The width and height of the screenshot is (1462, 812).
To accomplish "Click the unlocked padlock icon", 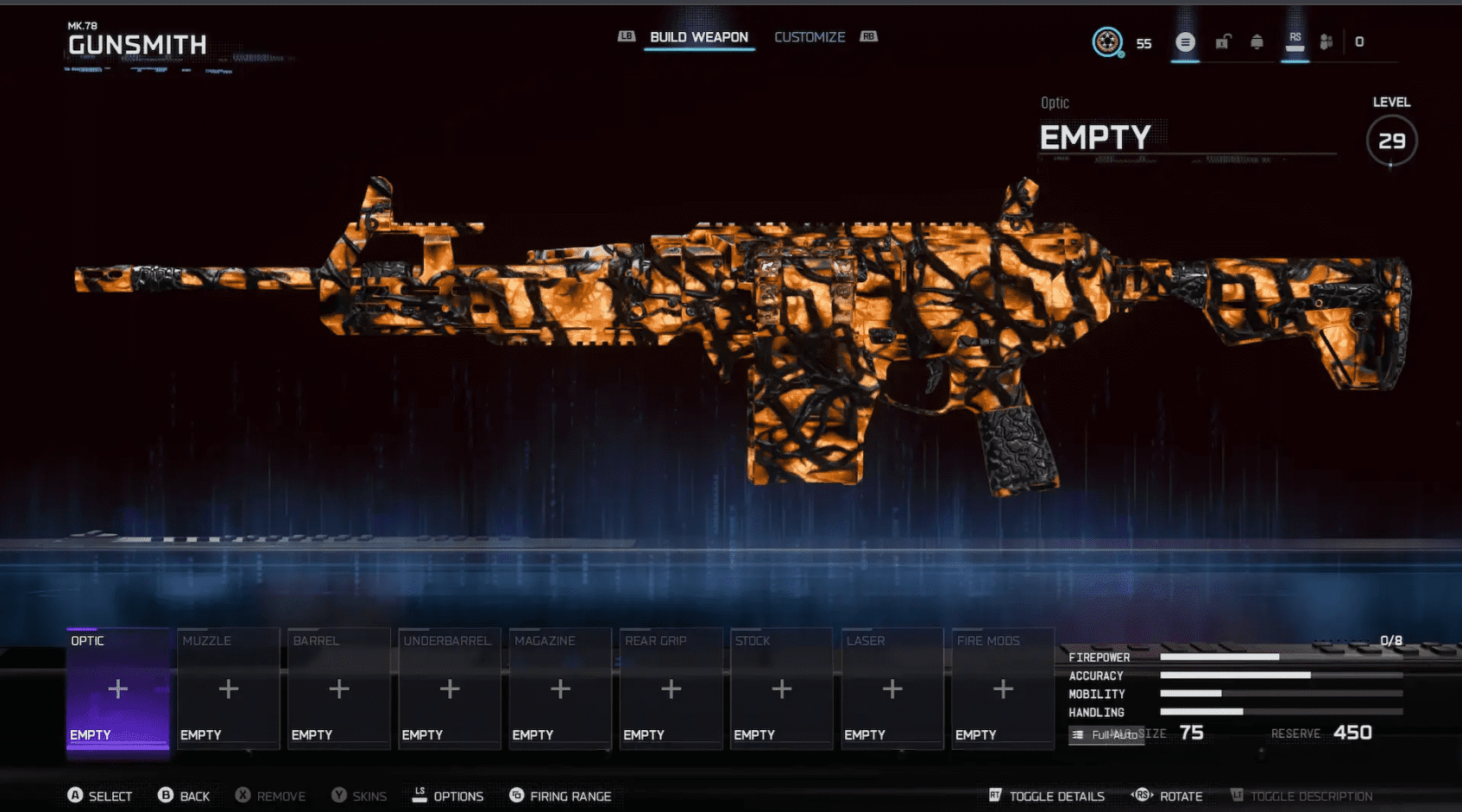I will point(1222,41).
